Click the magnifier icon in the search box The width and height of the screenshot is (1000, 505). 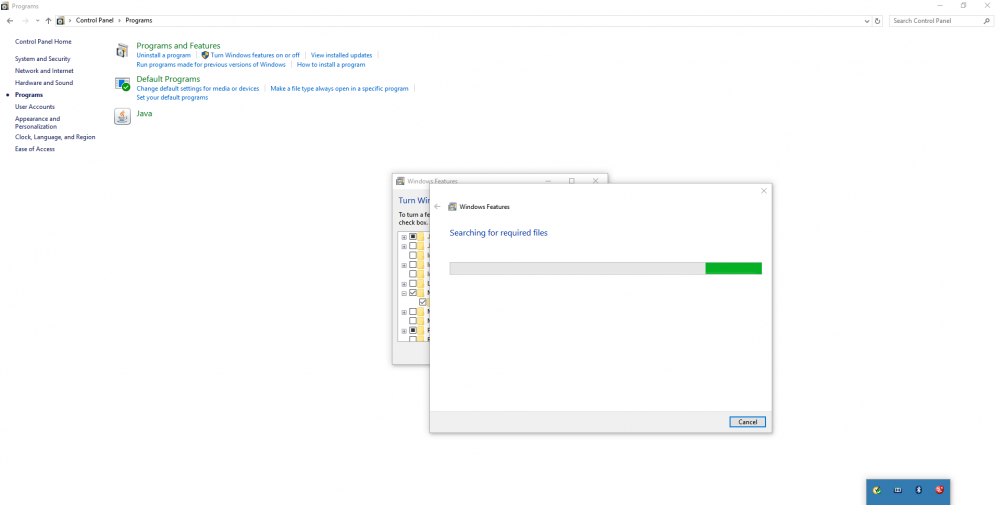(x=987, y=20)
